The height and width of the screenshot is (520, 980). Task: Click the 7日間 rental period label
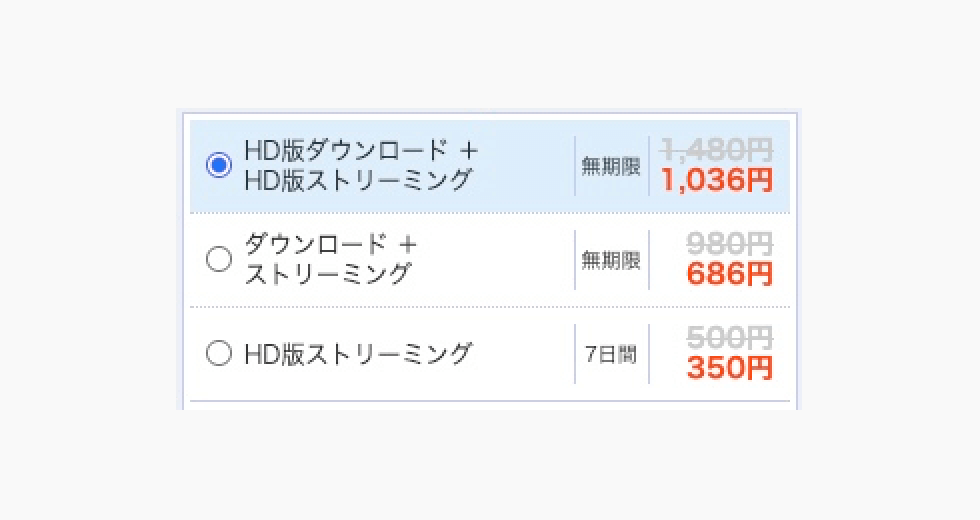click(611, 354)
